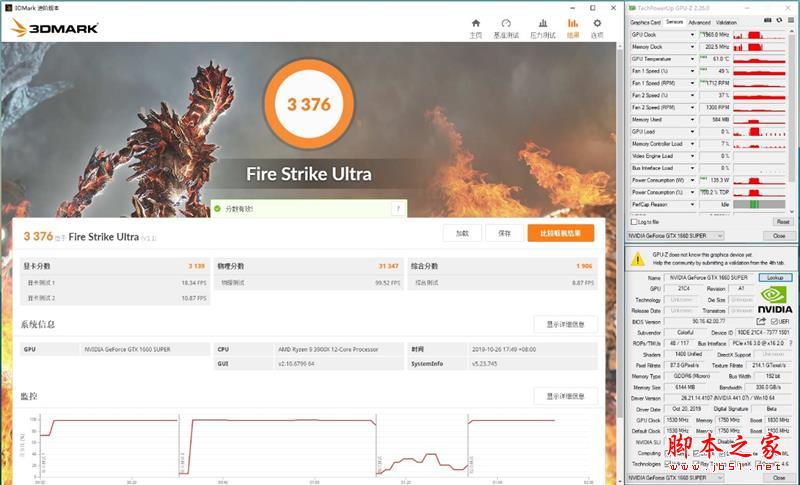Viewport: 800px width, 485px height.
Task: Click the NVIDIA logo in GPU-Z
Action: 774,300
